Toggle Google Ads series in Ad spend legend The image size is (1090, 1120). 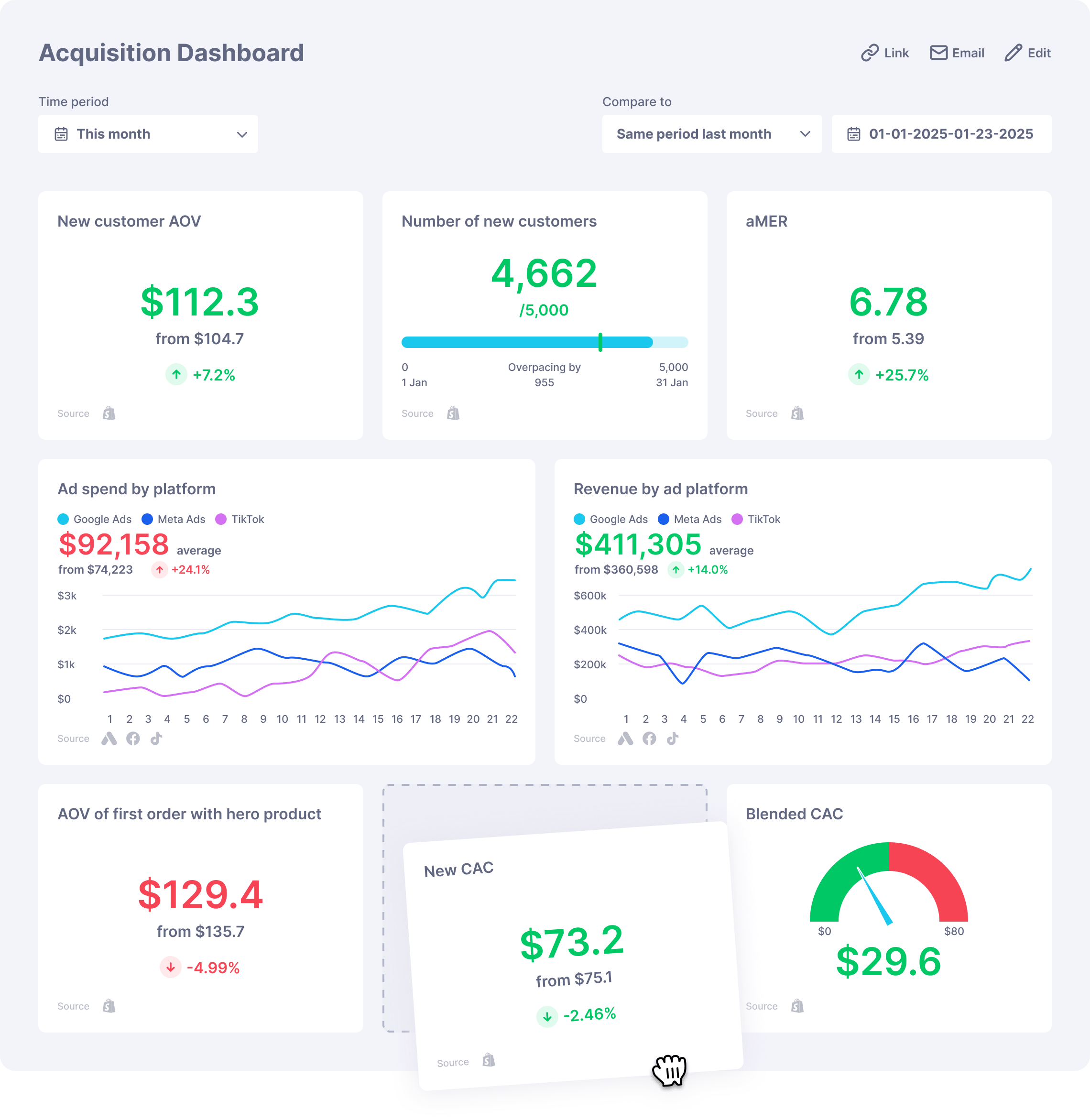click(95, 519)
